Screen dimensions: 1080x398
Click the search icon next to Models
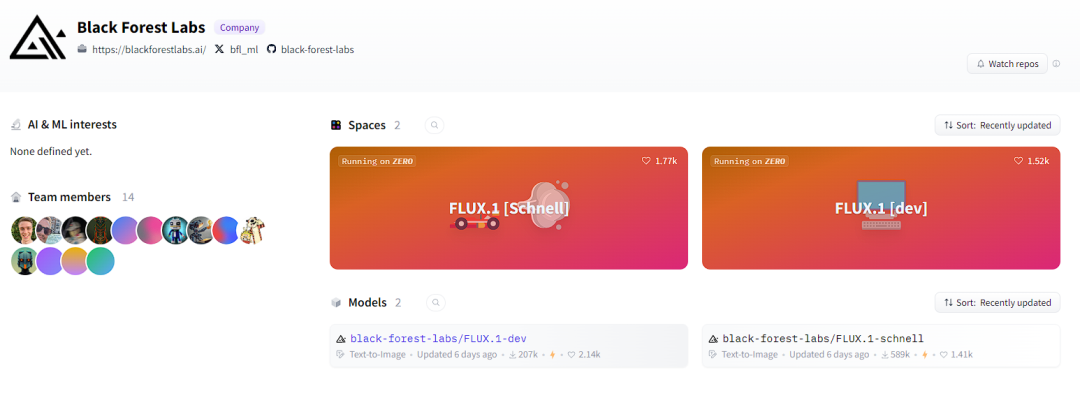point(436,302)
